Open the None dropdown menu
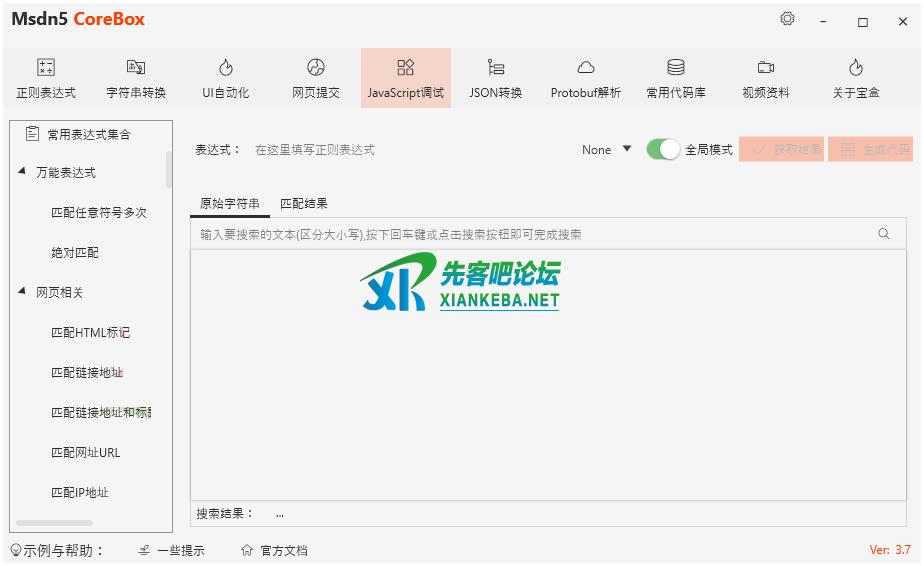924x566 pixels. [x=607, y=149]
